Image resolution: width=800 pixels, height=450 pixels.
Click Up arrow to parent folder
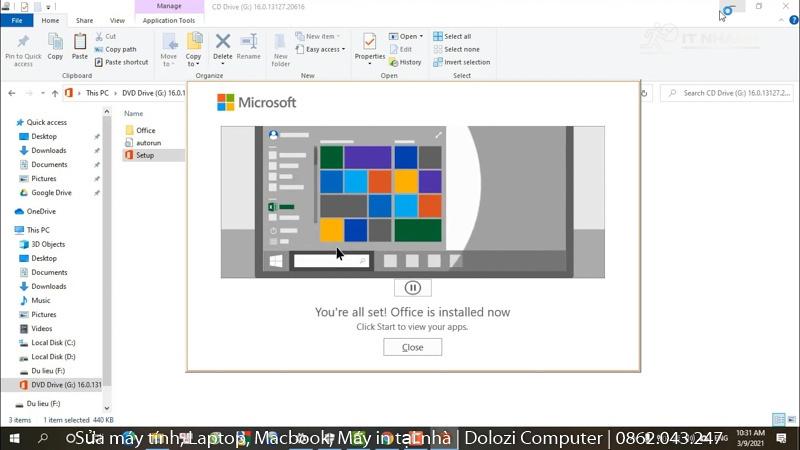(55, 93)
